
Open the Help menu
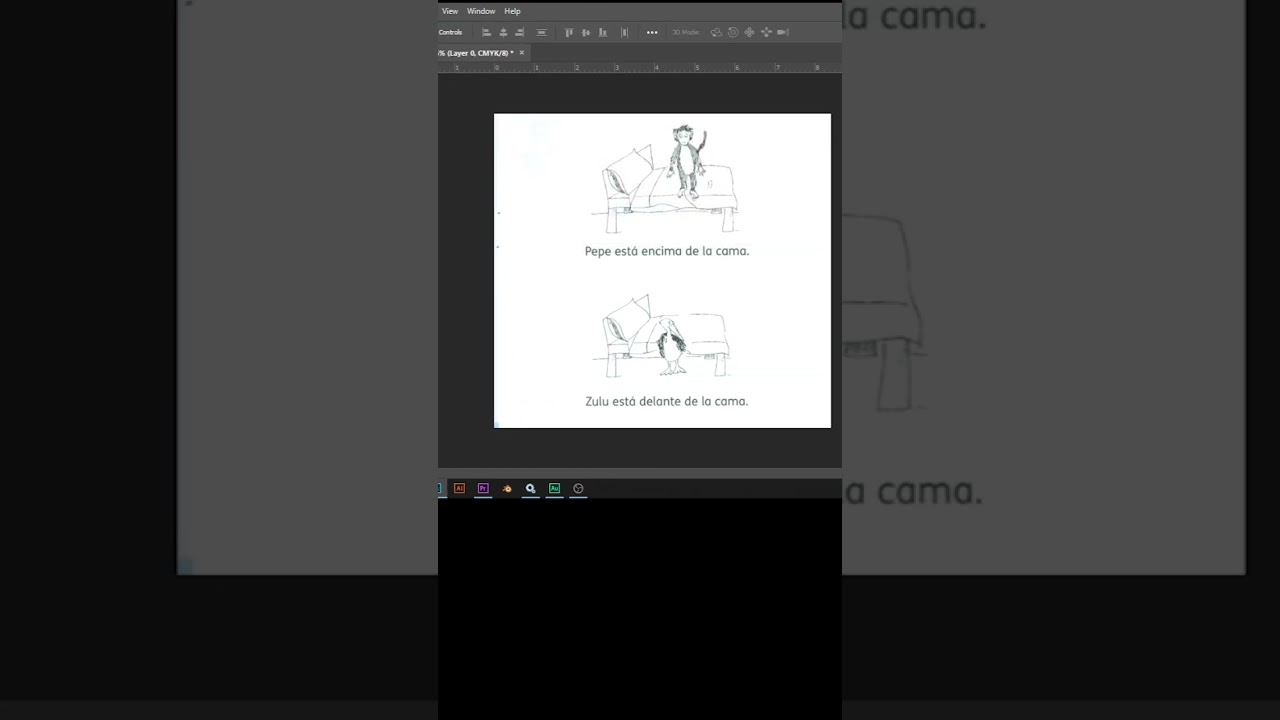pos(512,11)
